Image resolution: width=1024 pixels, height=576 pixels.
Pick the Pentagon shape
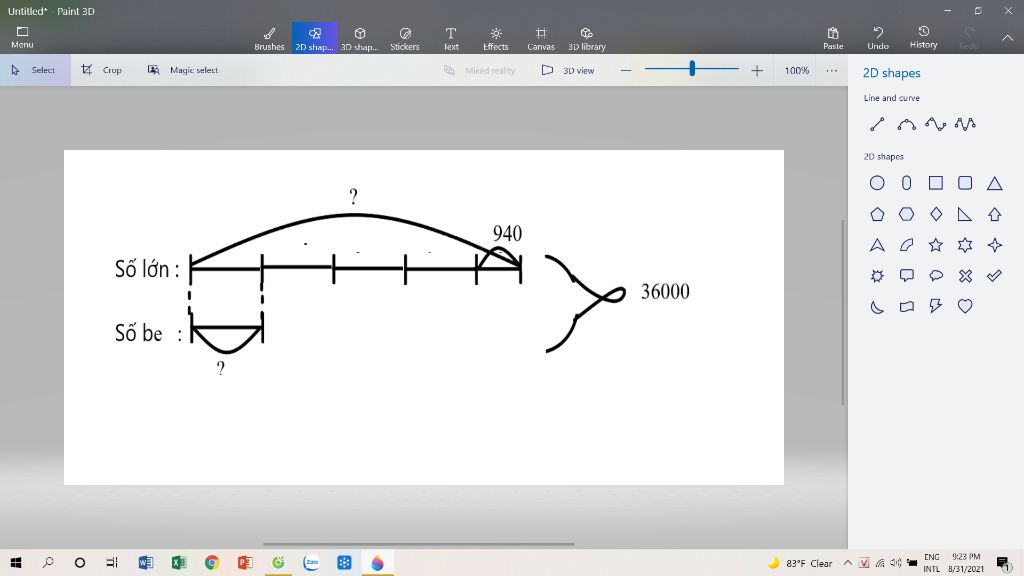(877, 214)
